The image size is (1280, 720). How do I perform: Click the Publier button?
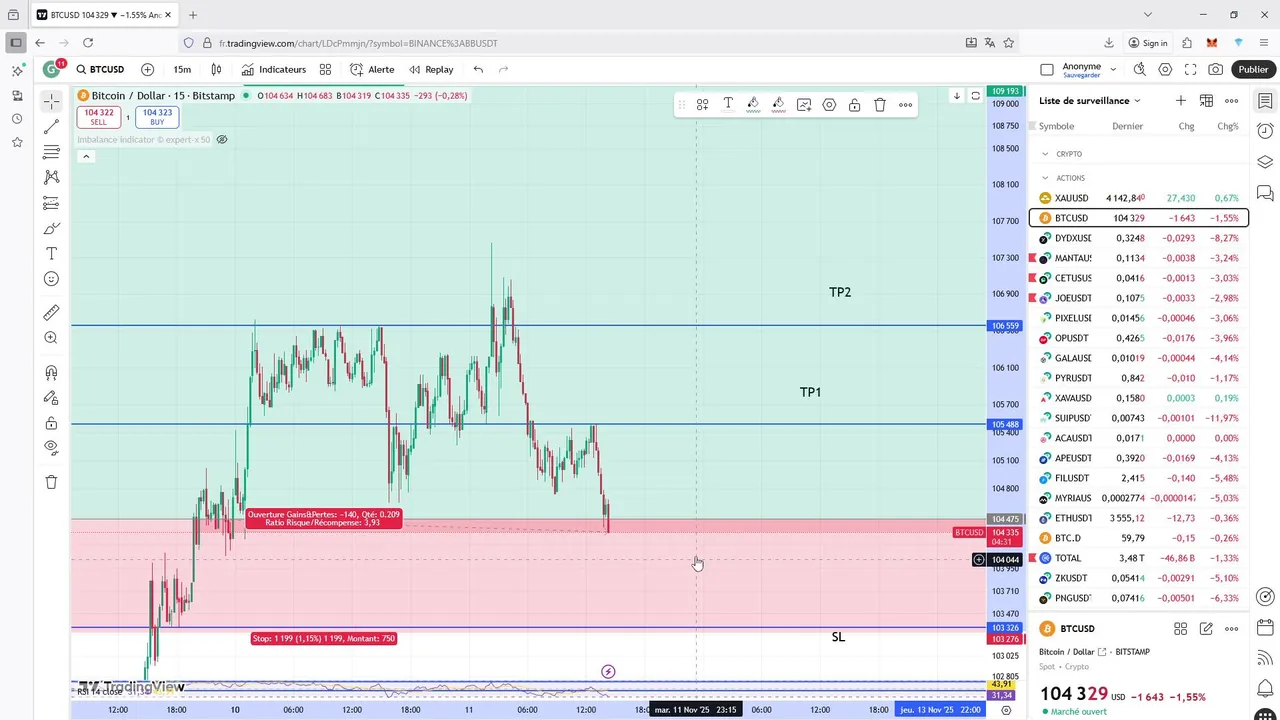coord(1253,69)
